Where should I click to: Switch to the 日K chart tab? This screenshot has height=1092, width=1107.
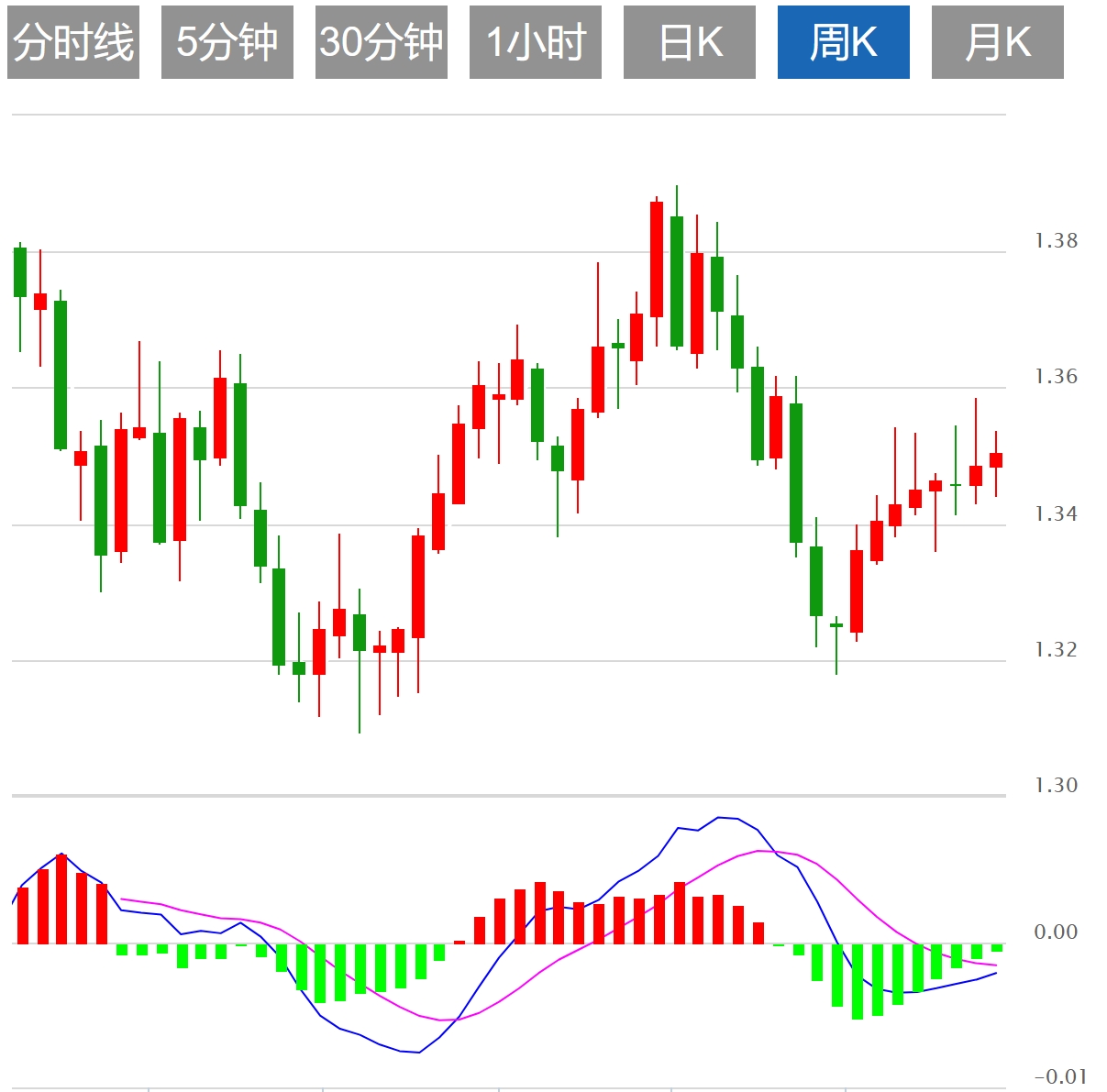pos(690,42)
